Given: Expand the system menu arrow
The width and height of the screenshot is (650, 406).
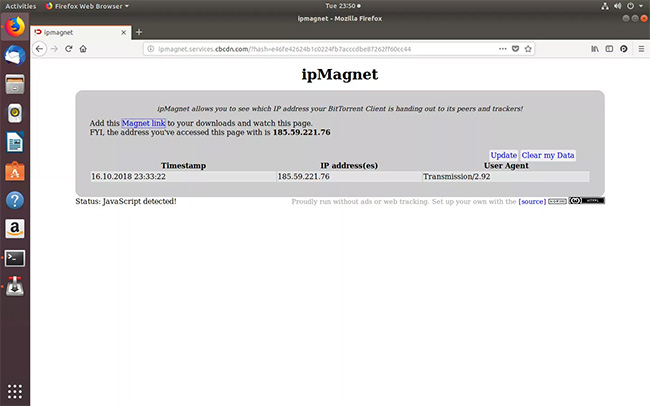Looking at the screenshot, I should pos(641,6).
